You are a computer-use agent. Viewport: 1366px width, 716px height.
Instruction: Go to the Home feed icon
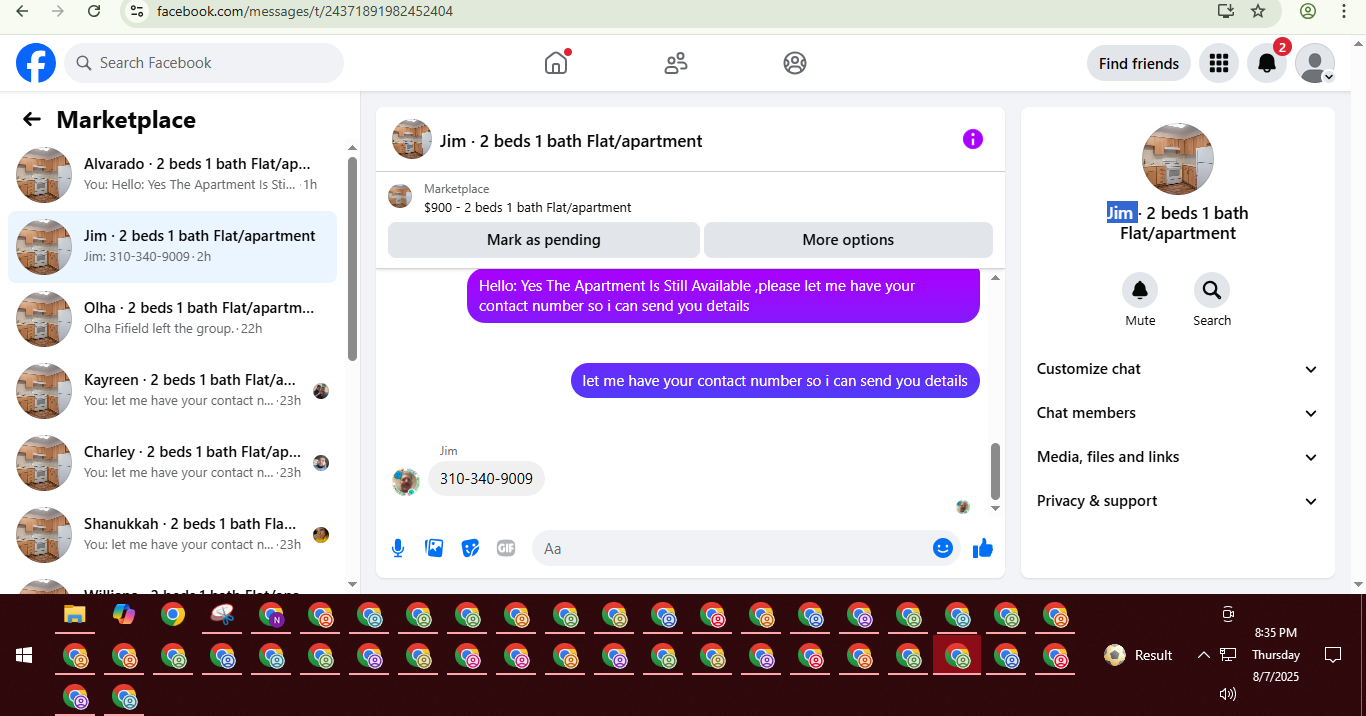pos(556,63)
